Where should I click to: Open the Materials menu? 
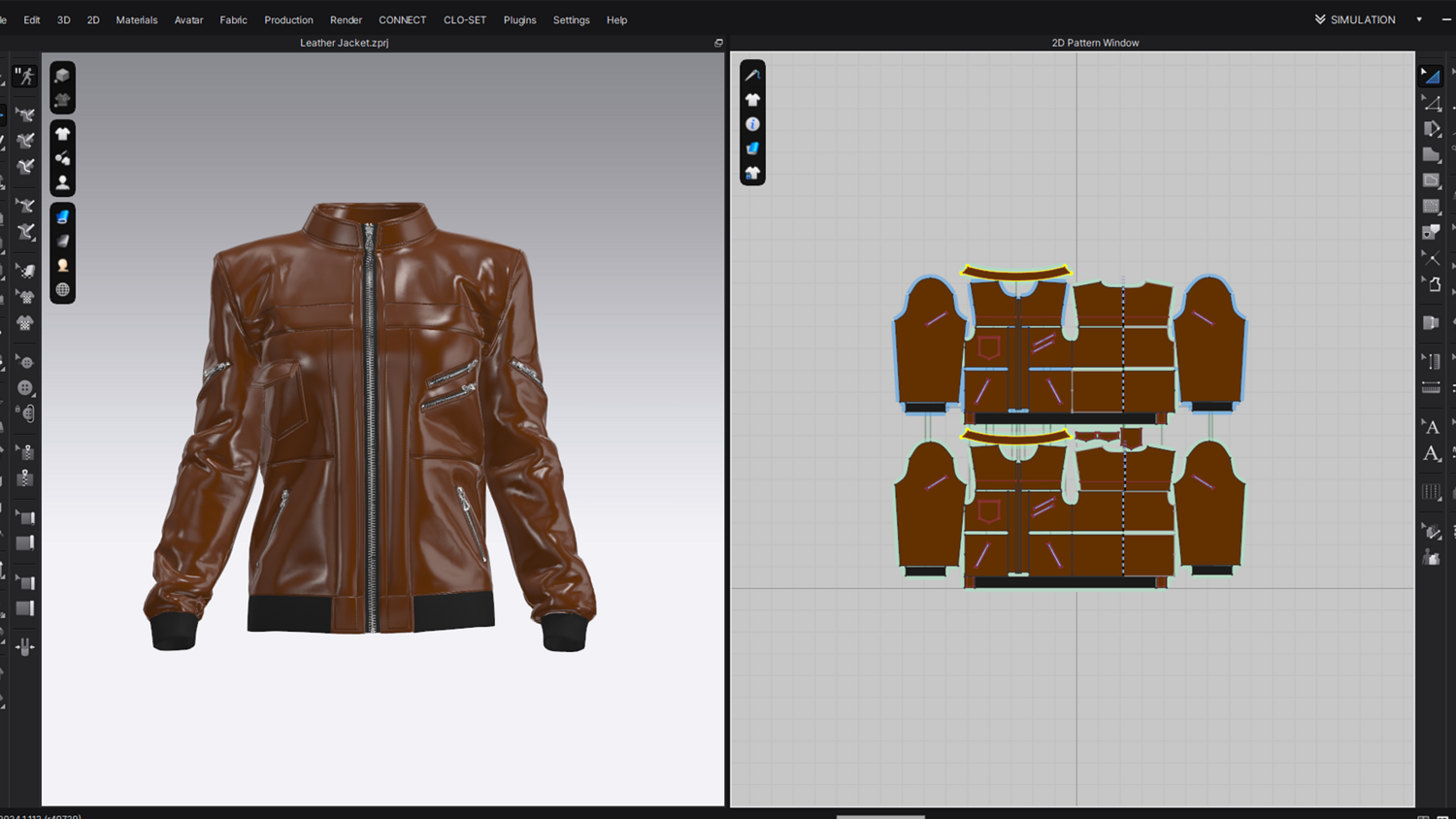[x=137, y=19]
